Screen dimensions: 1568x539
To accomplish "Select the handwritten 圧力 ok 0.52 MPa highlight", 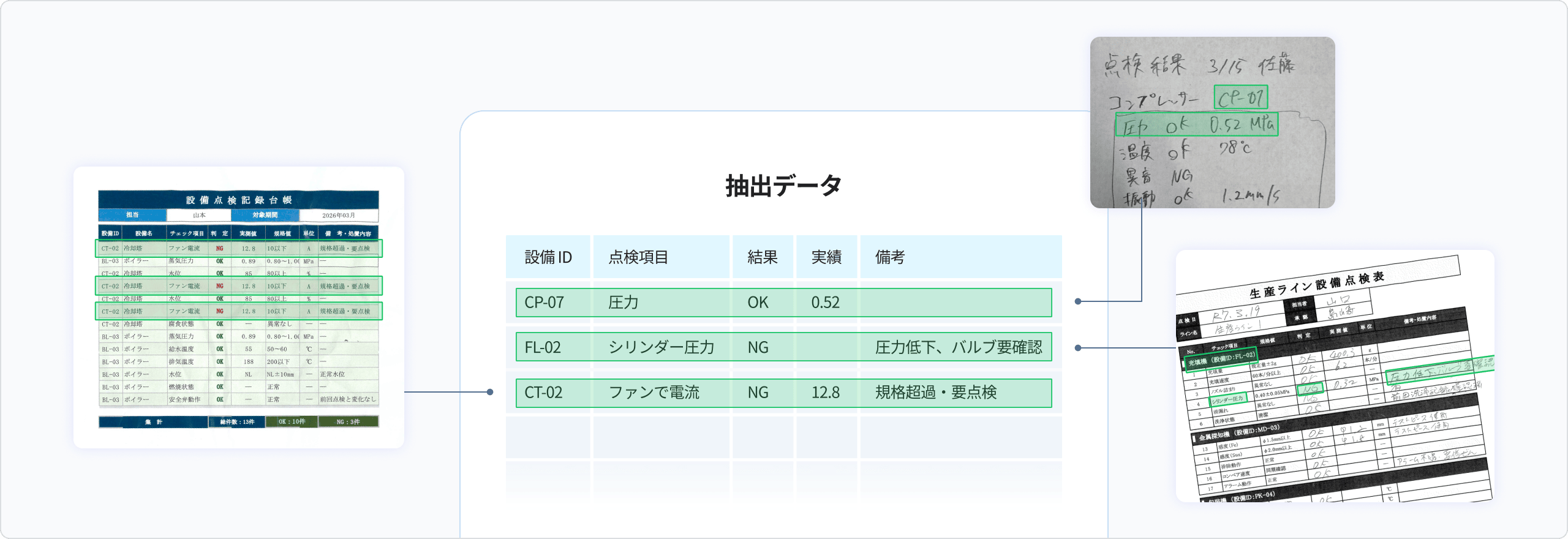I will (1196, 125).
